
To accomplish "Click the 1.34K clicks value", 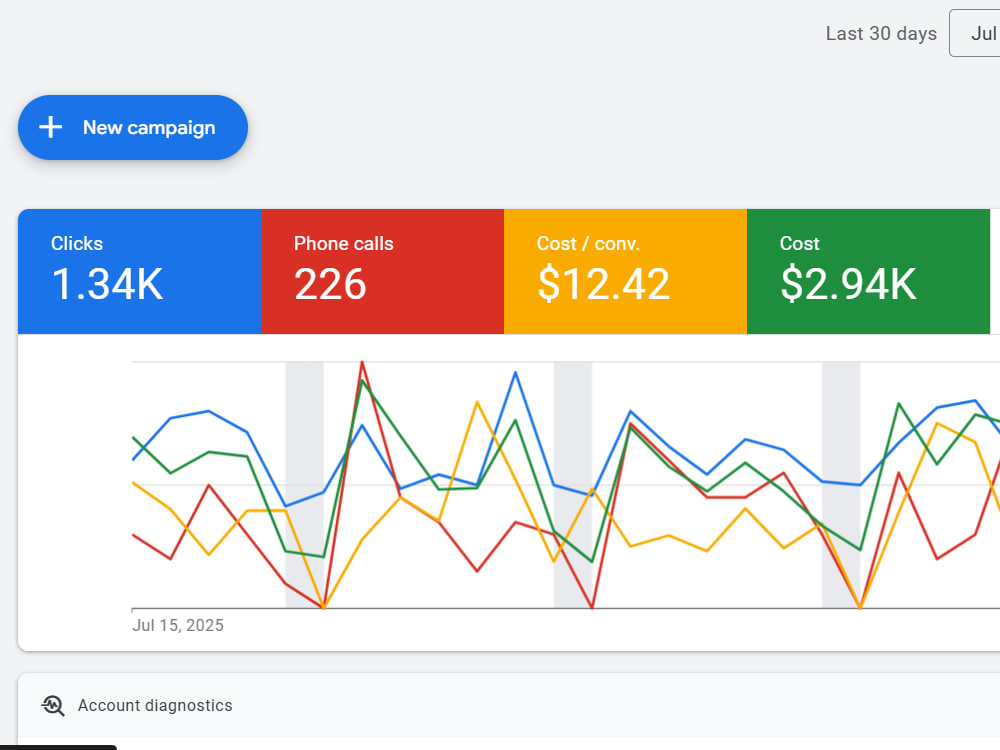I will coord(107,284).
